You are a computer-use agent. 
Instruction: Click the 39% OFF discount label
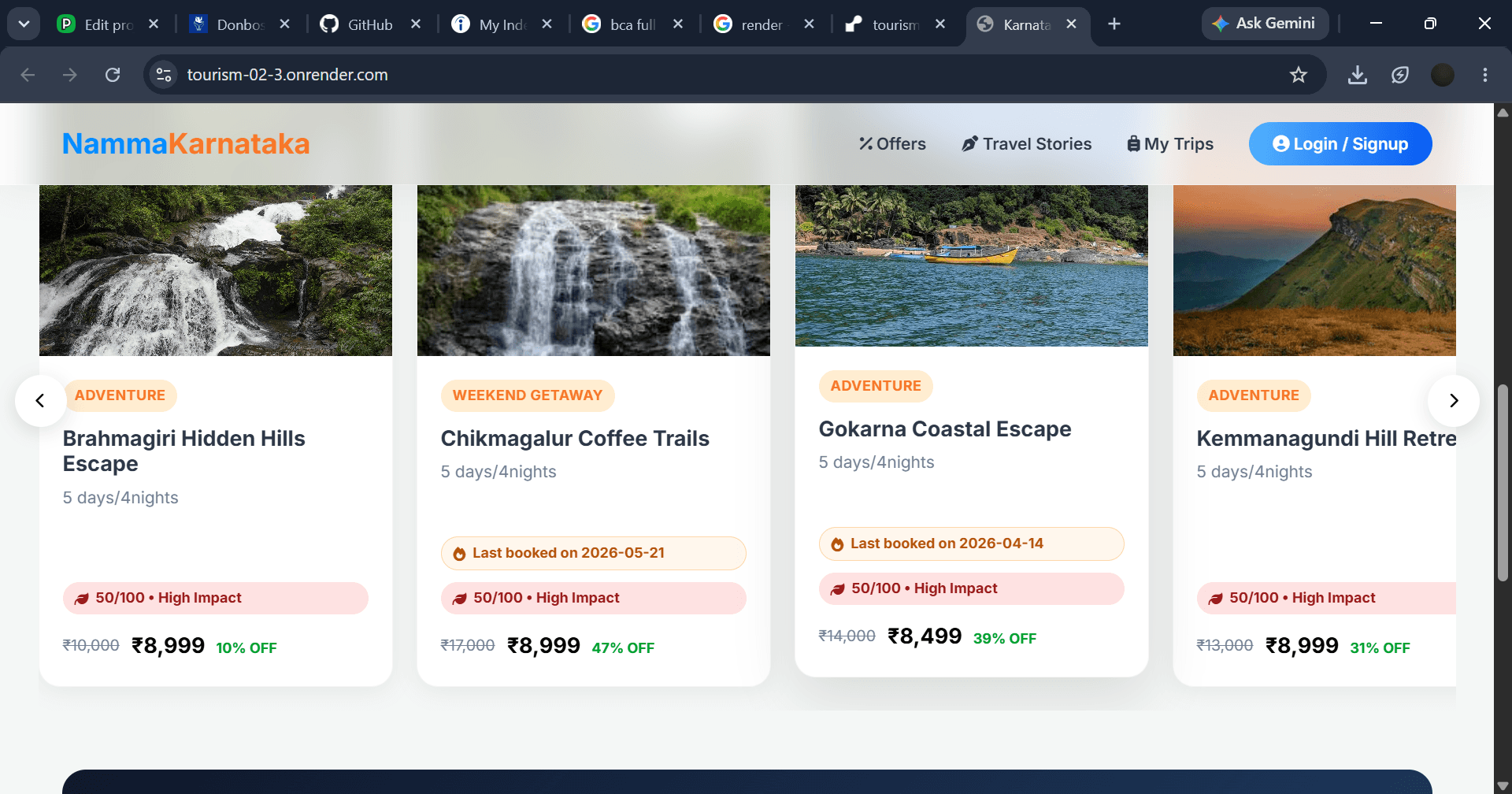pyautogui.click(x=1005, y=639)
